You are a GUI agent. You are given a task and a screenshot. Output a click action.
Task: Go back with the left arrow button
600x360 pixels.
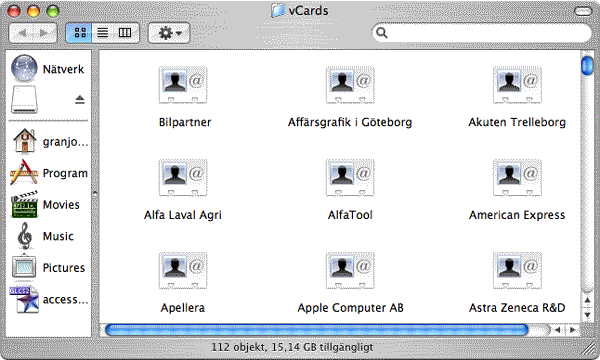tap(21, 33)
